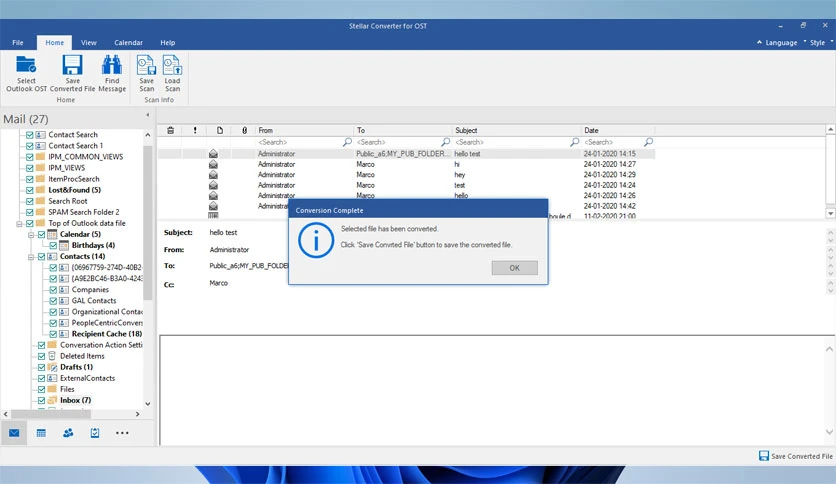Click the Save Scan icon

click(147, 65)
